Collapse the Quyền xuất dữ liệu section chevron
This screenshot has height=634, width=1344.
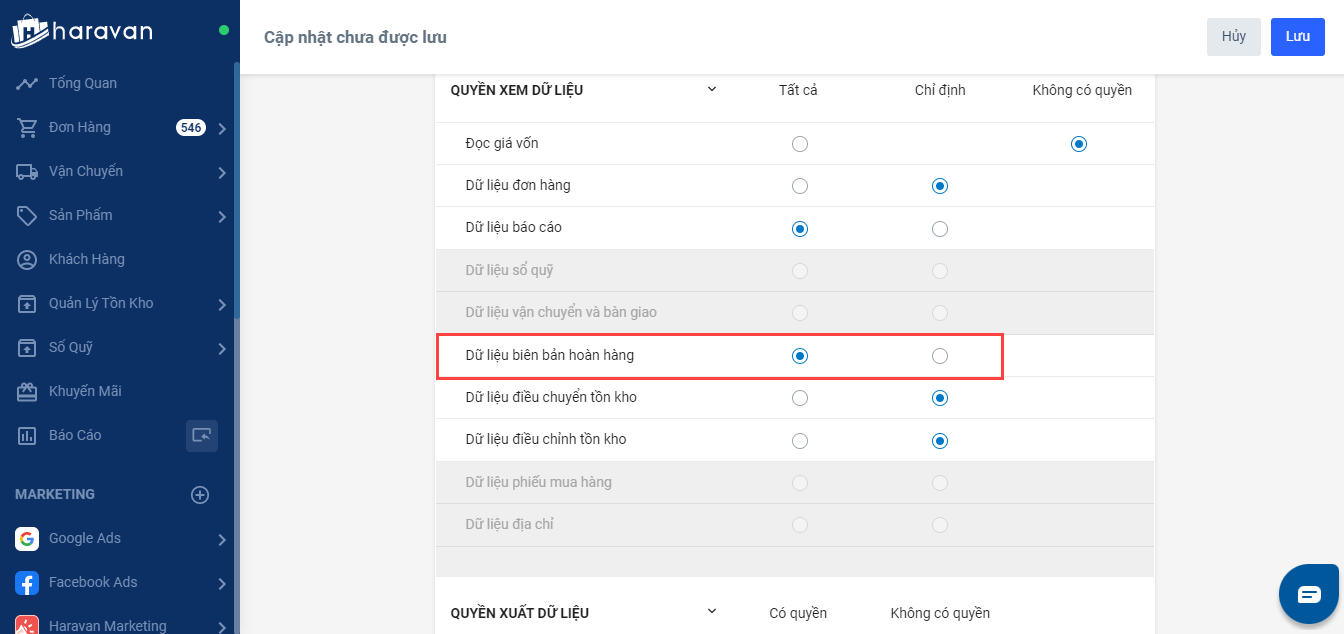point(712,611)
